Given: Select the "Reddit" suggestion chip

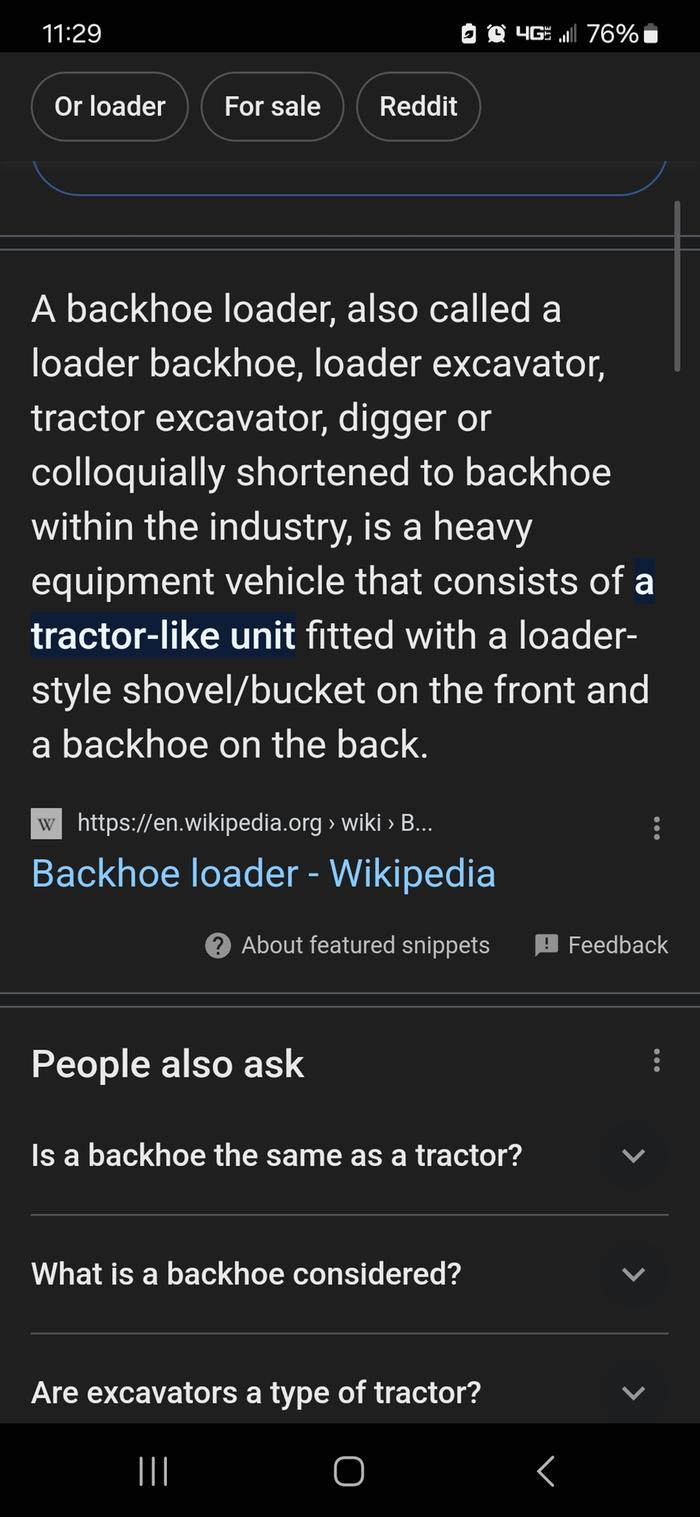Looking at the screenshot, I should [418, 106].
